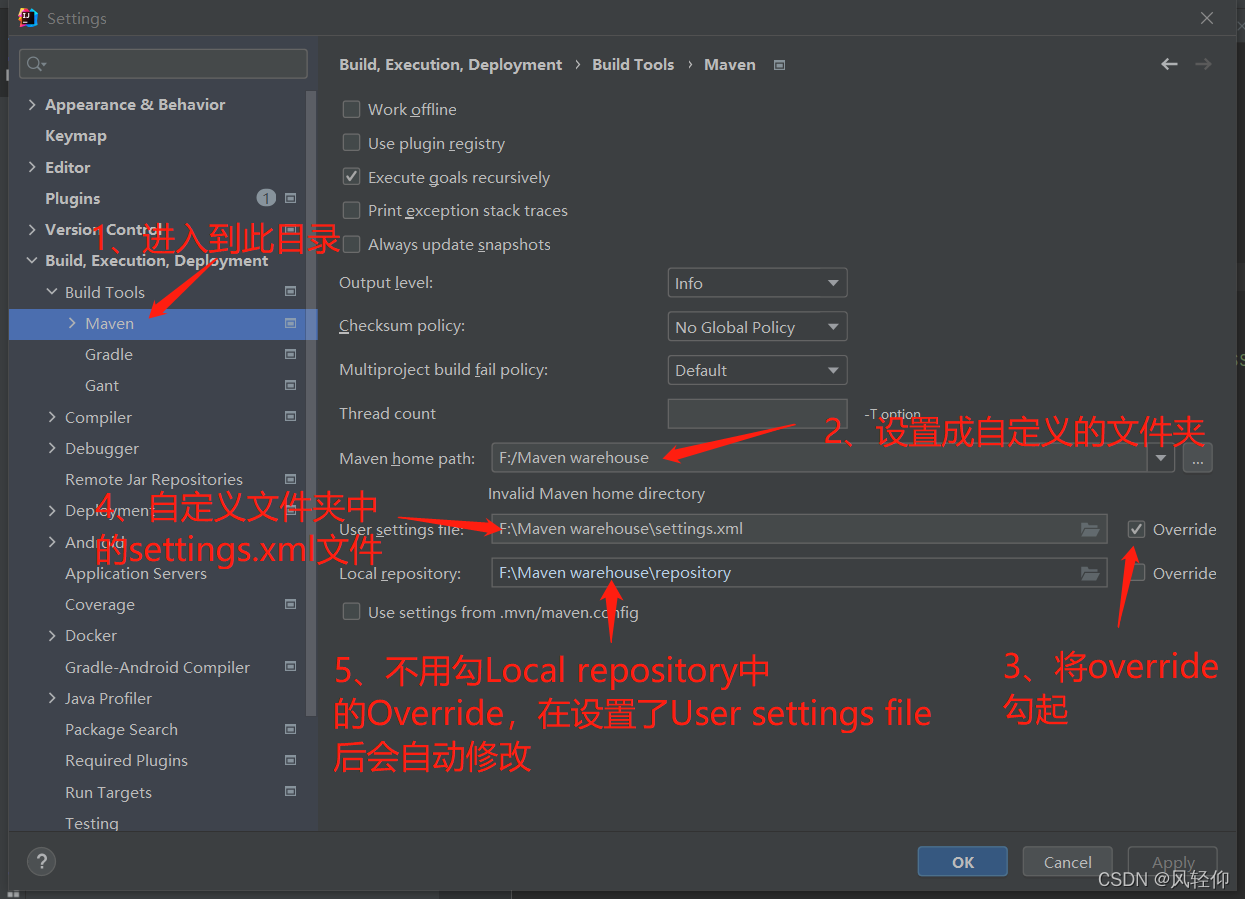Expand the Docker node

coord(52,635)
